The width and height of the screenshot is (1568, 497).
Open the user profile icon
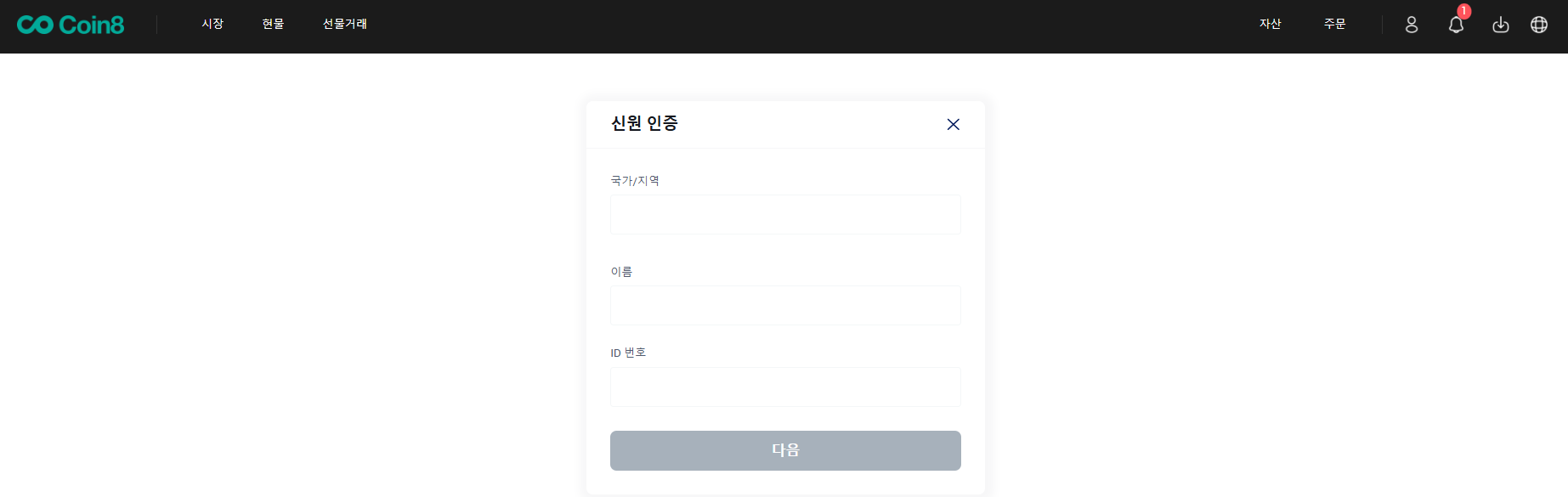pos(1412,25)
